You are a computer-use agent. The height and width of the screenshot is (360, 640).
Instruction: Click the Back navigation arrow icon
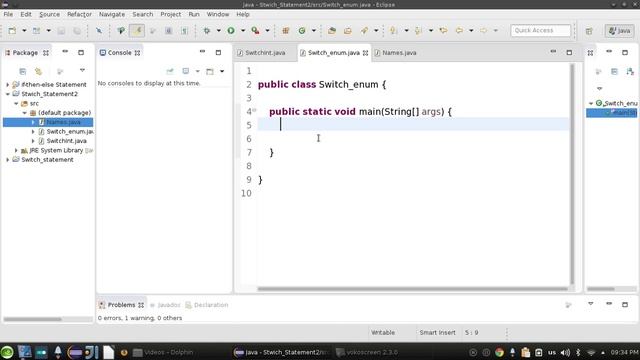click(460, 31)
